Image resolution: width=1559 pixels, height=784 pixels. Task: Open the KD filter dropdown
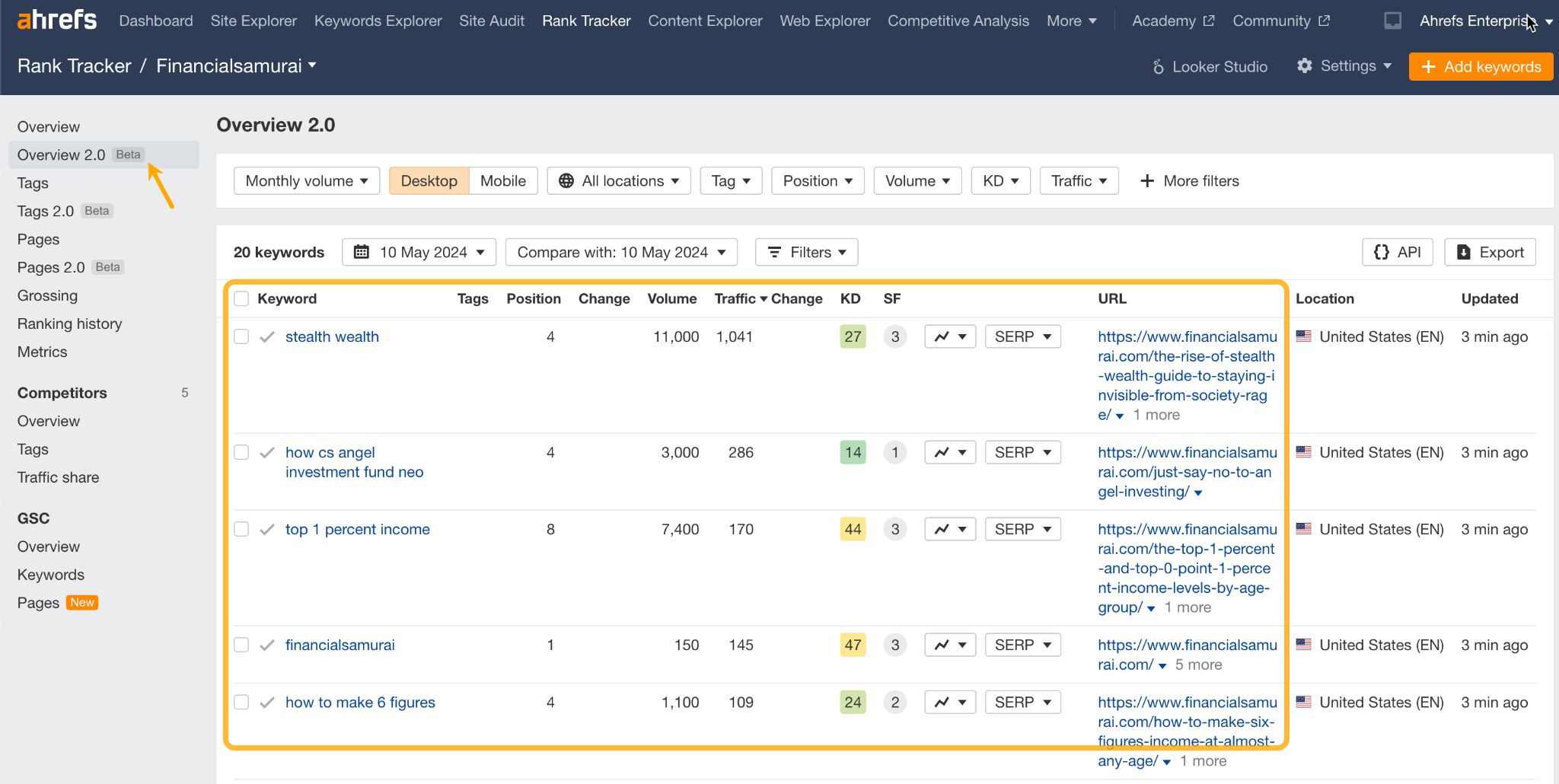click(1000, 180)
